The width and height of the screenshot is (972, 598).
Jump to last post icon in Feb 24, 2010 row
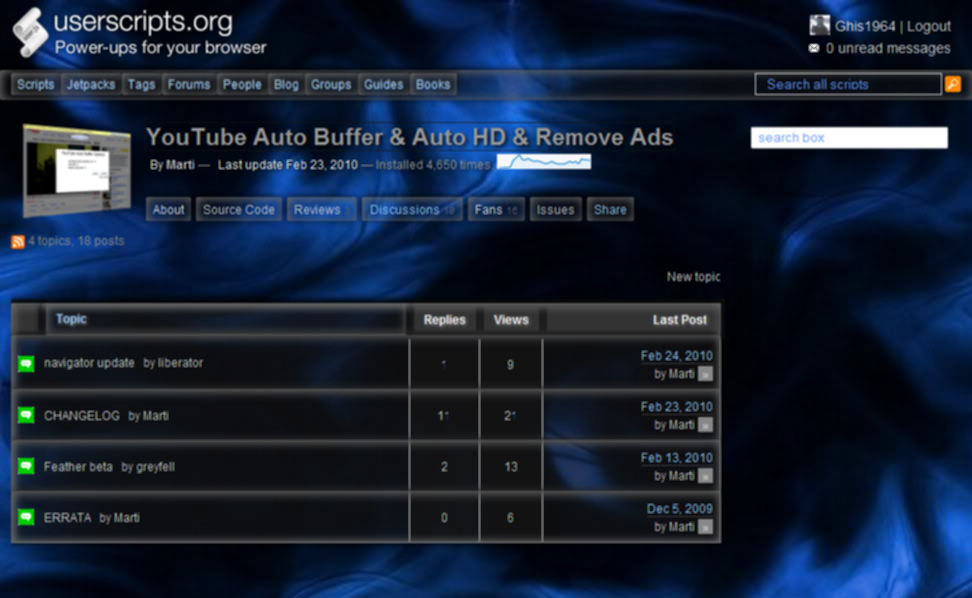tap(705, 374)
